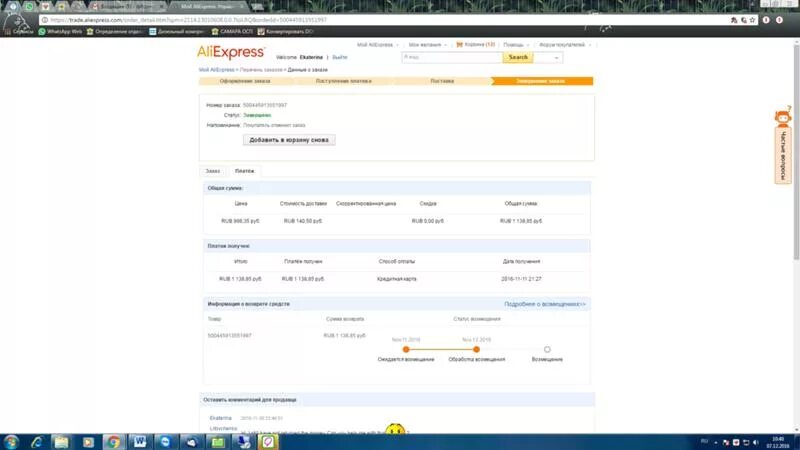
Task: Expand the Мой AliExpress dropdown menu
Action: click(378, 45)
